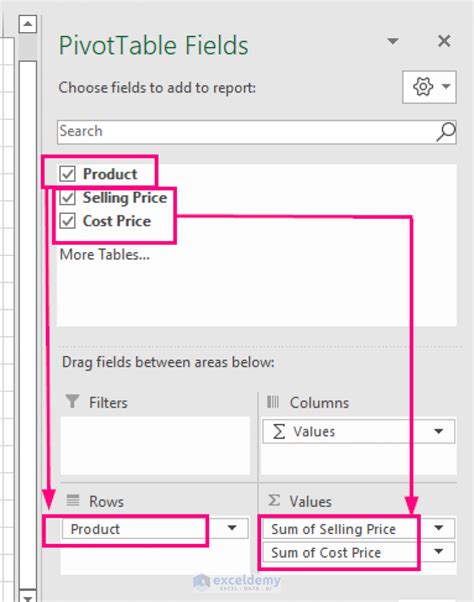The height and width of the screenshot is (602, 474).
Task: Click the worksheet scroll down arrow
Action: [28, 597]
